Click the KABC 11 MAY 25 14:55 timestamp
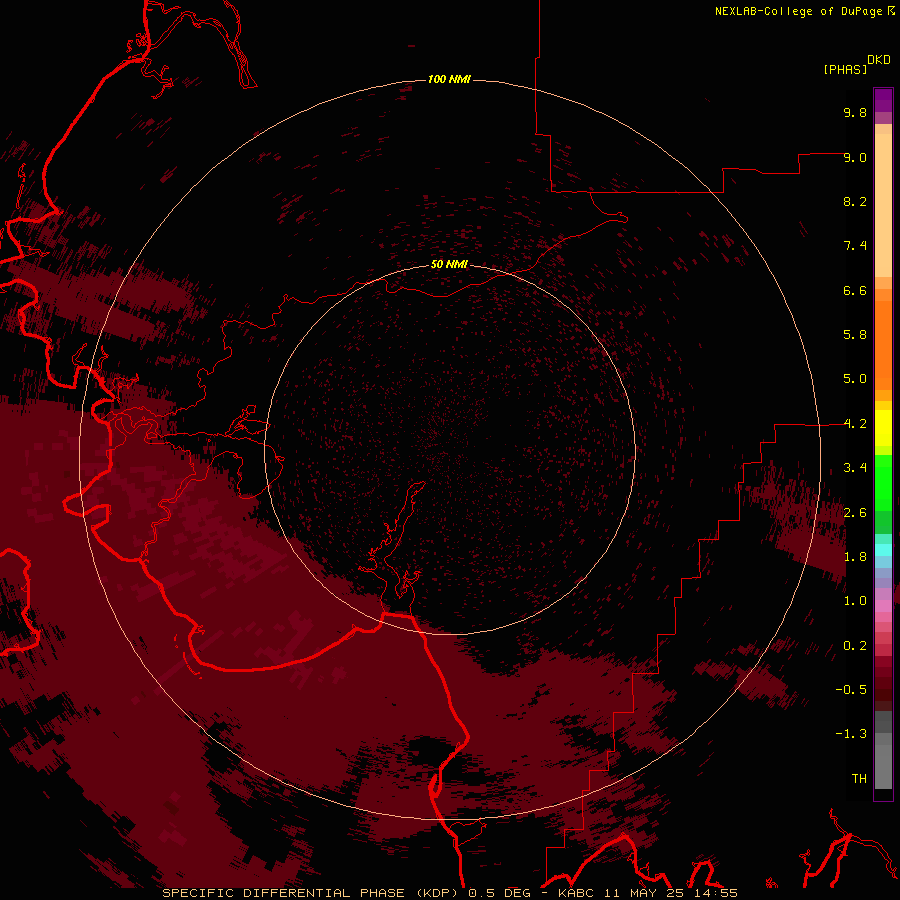This screenshot has height=900, width=900. (x=647, y=893)
